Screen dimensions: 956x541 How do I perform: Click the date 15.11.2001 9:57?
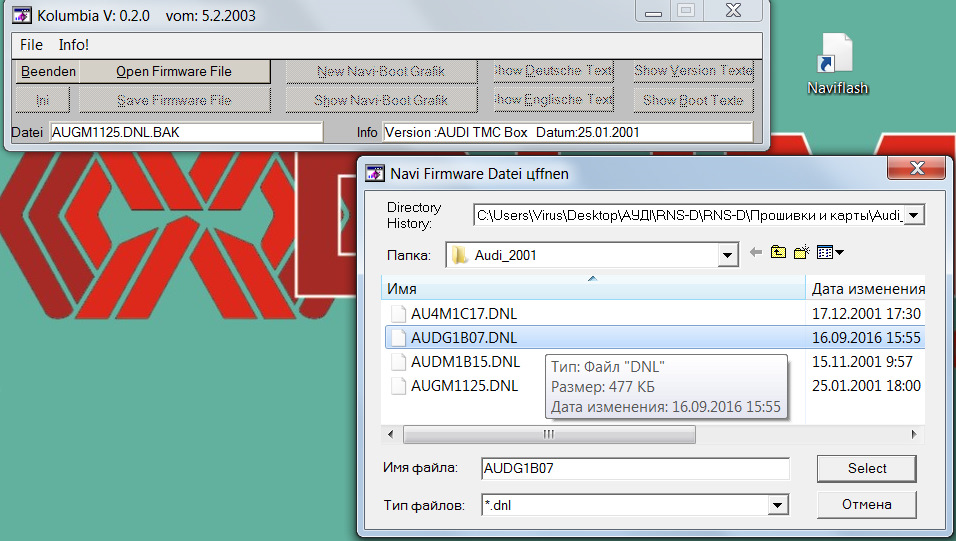(x=861, y=362)
